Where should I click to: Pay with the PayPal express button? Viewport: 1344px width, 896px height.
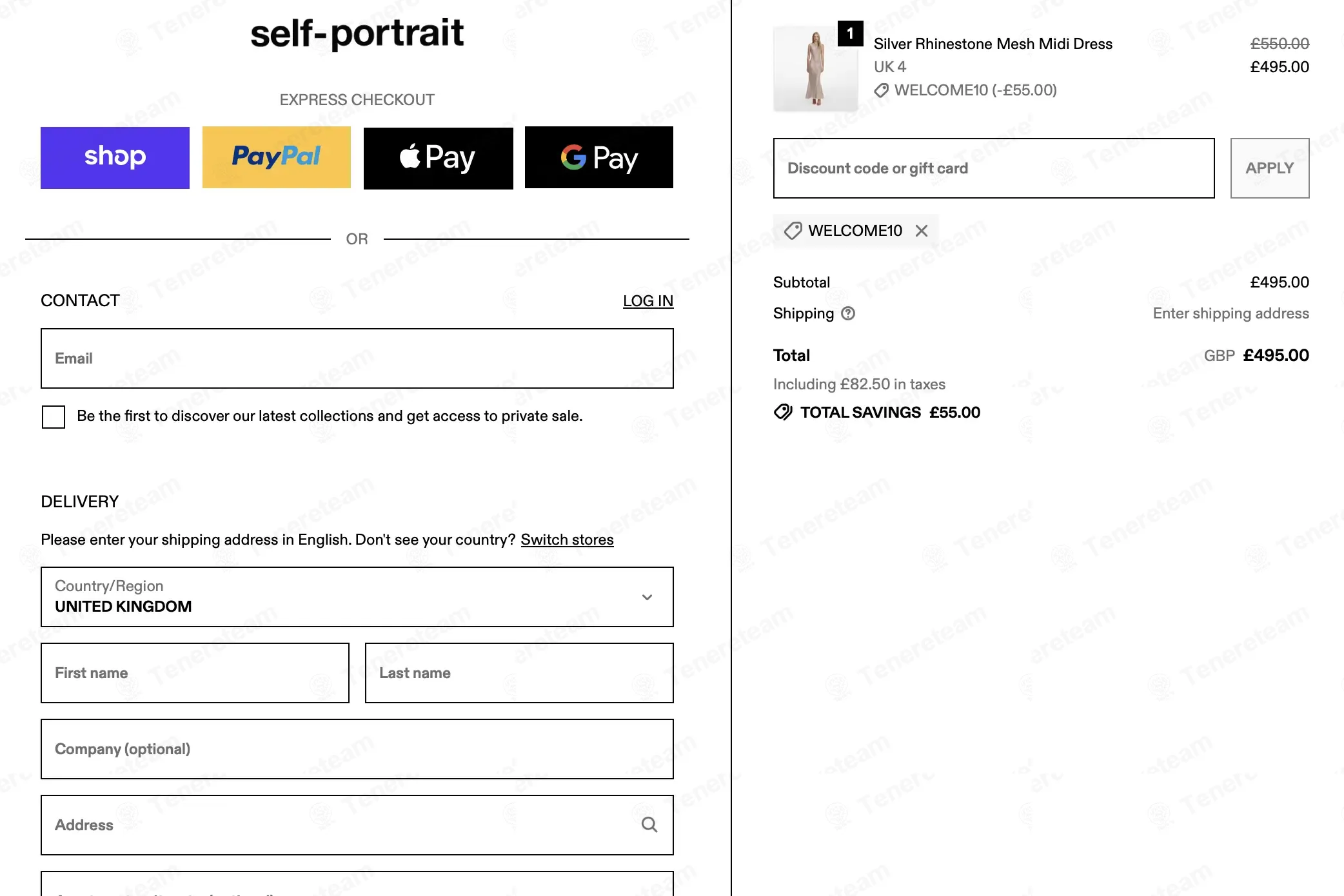(276, 157)
